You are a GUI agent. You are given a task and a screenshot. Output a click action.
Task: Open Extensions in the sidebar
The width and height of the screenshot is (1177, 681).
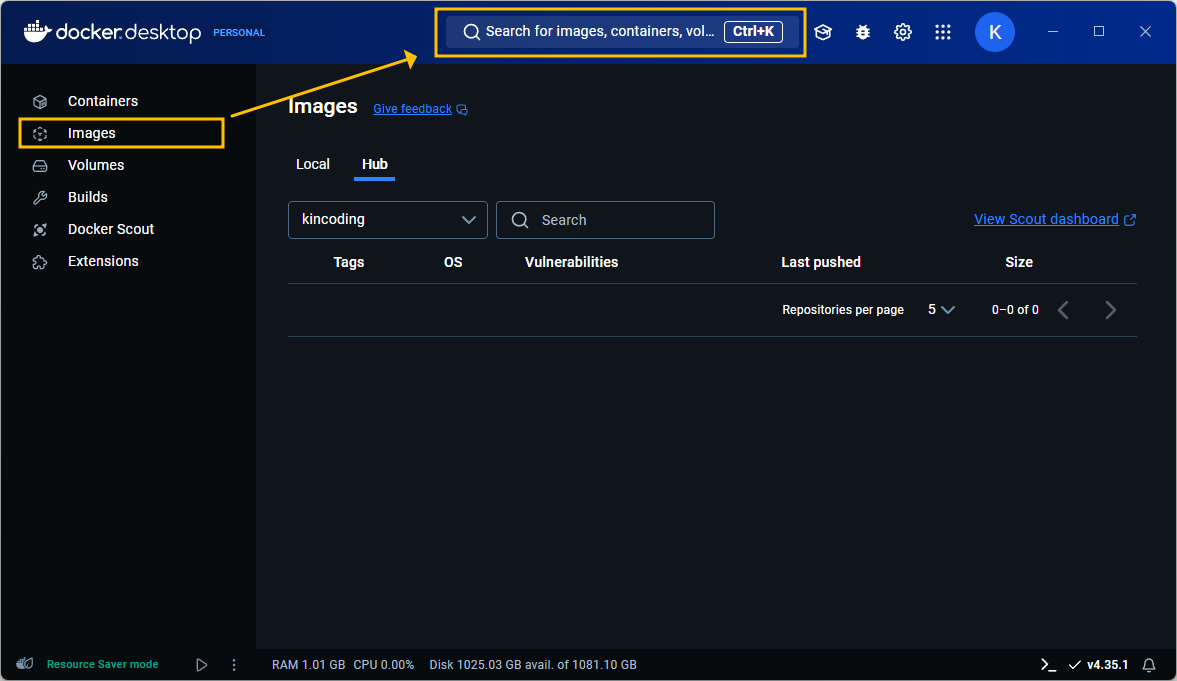[103, 261]
